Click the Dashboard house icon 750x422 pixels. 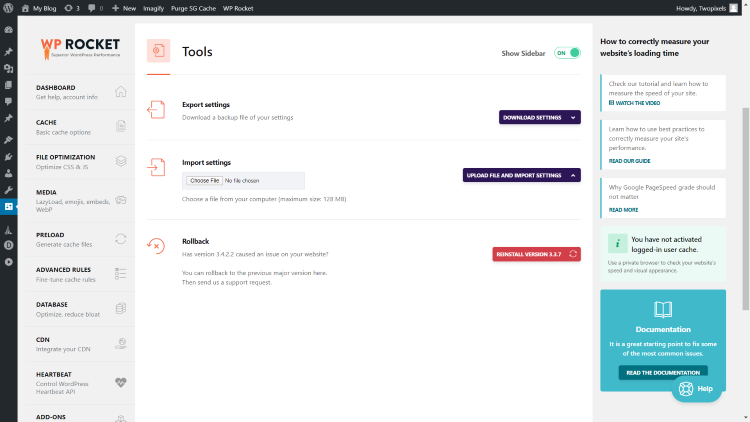pyautogui.click(x=121, y=91)
